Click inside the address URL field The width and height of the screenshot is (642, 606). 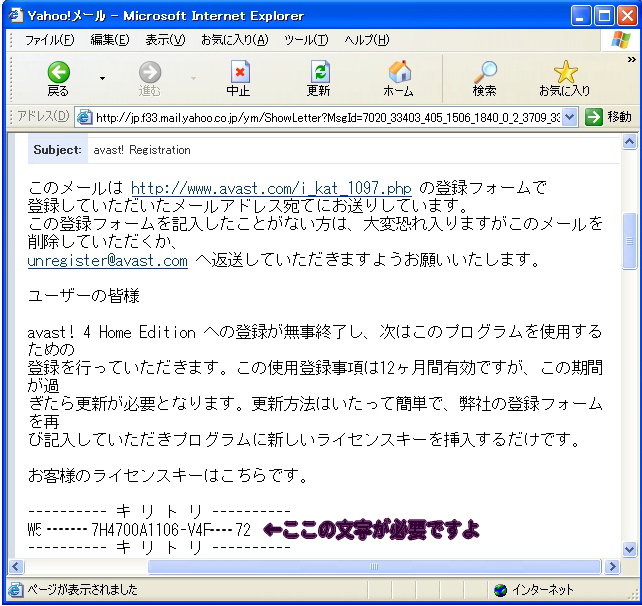tap(328, 118)
